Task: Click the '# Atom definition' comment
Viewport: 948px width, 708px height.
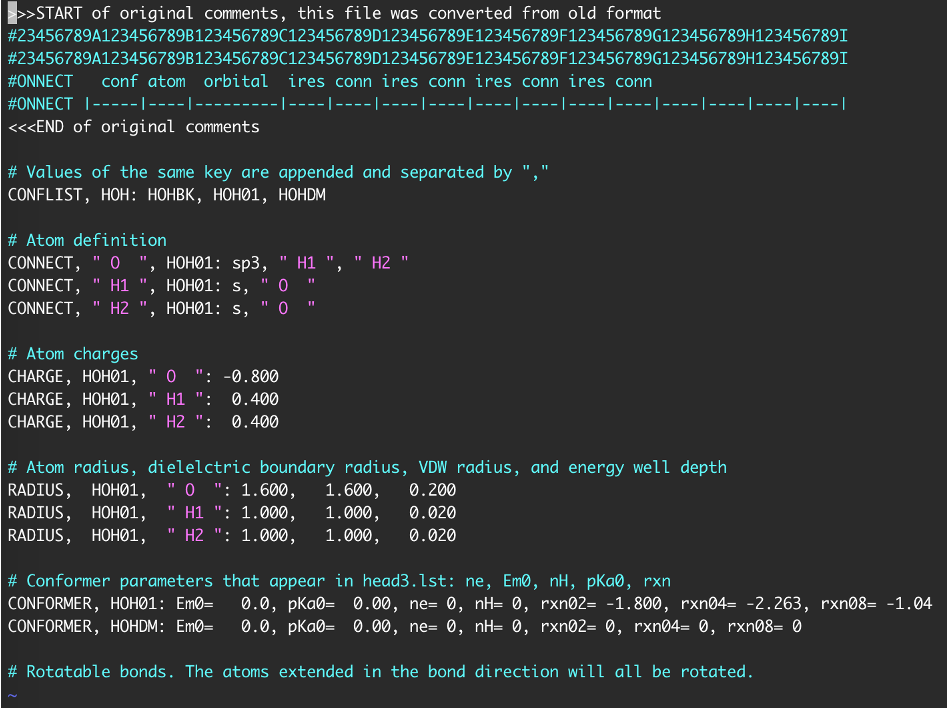Action: tap(87, 240)
